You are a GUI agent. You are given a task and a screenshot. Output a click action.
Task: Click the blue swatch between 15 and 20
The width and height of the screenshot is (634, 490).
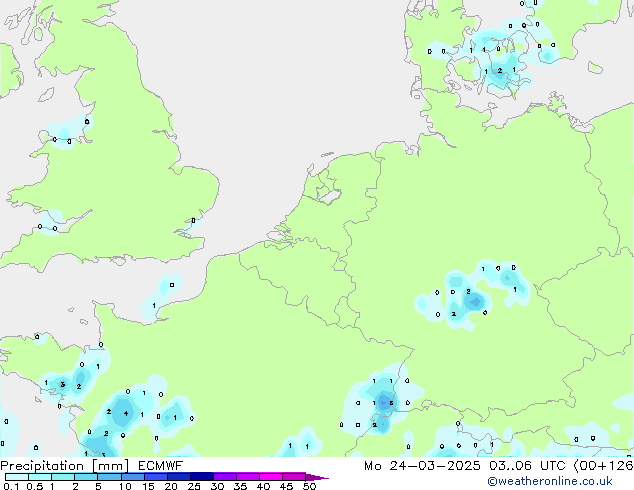(155, 477)
